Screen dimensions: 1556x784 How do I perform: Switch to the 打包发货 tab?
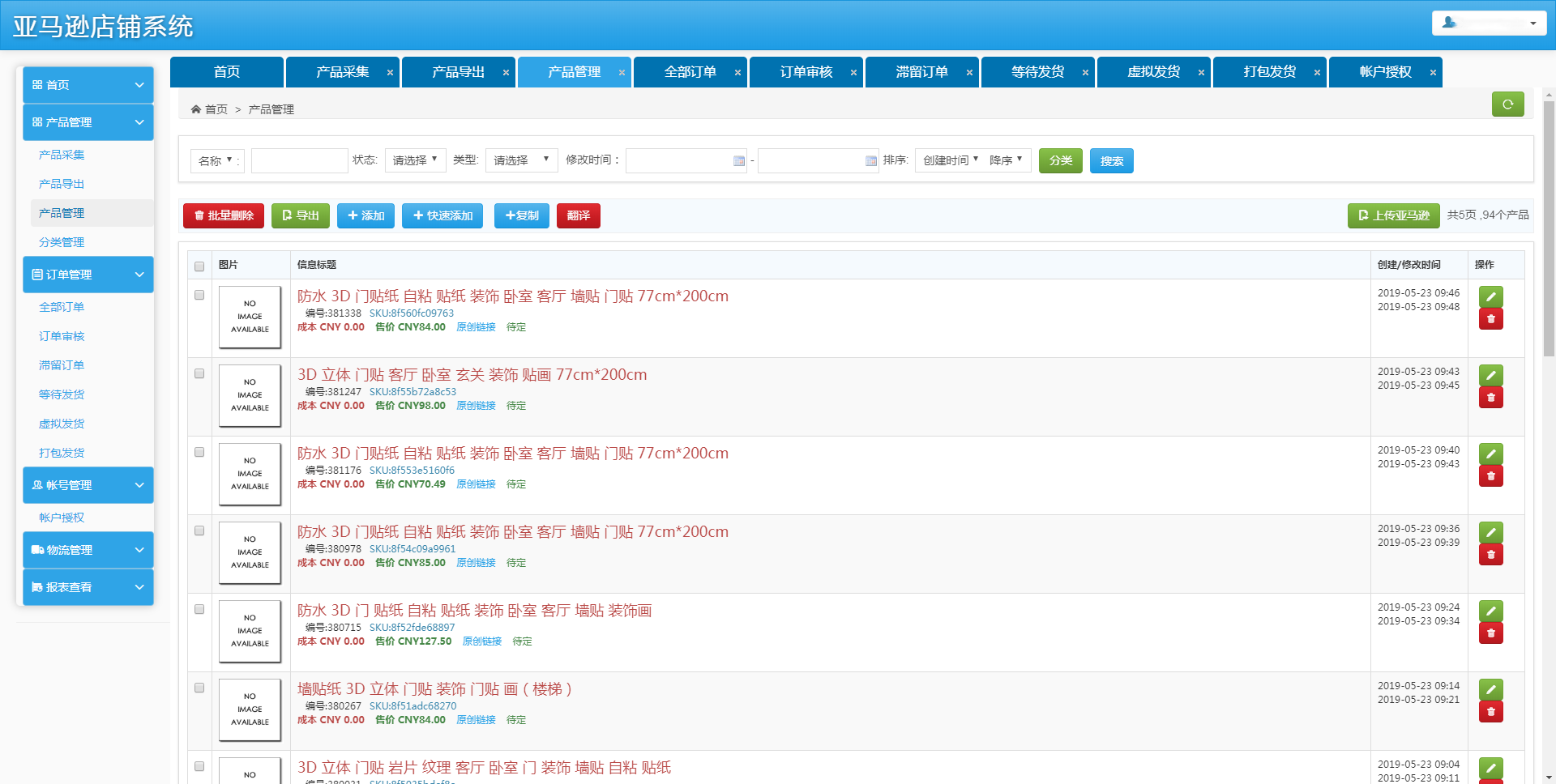(1269, 72)
